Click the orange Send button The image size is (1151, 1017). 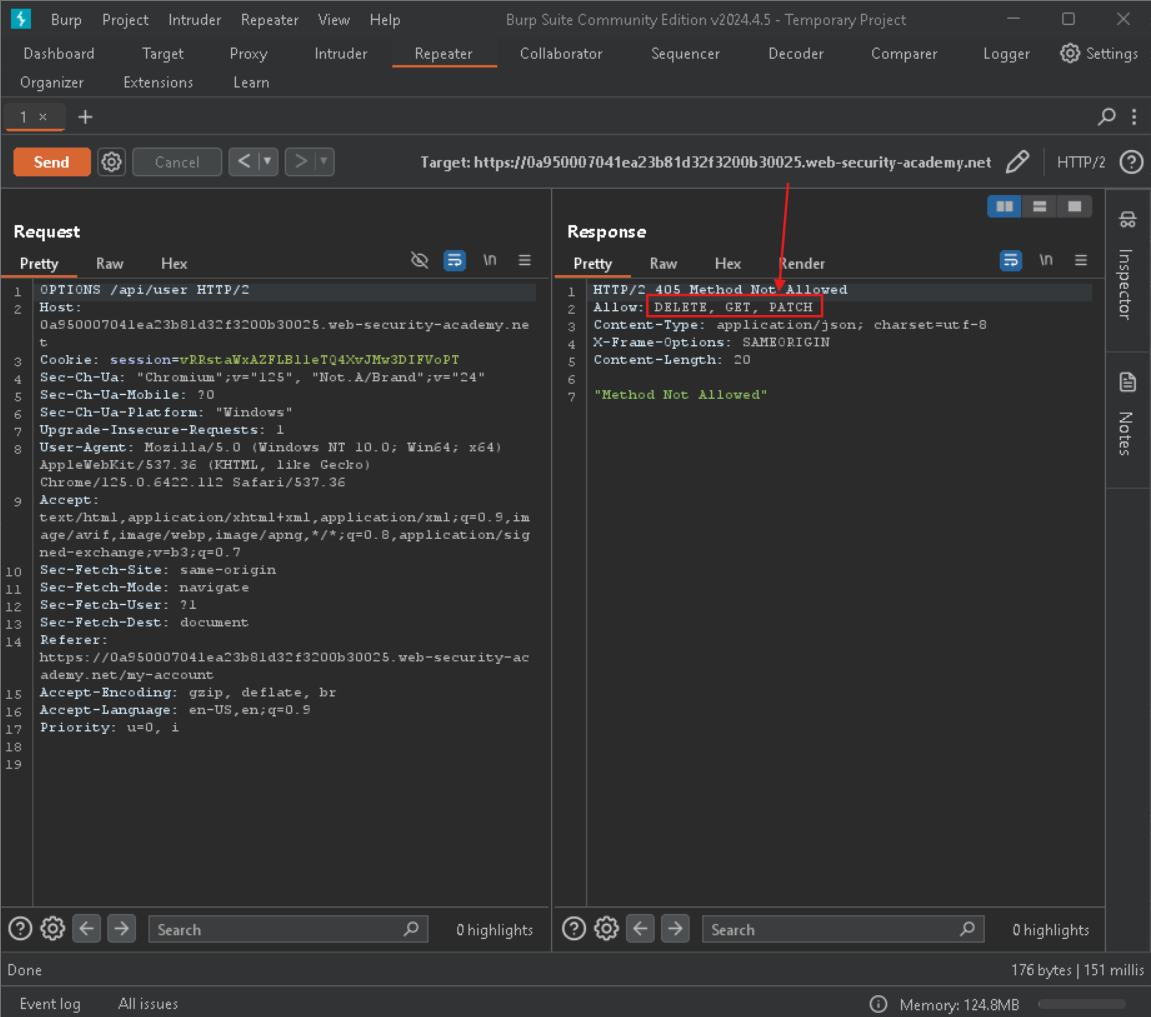coord(51,162)
